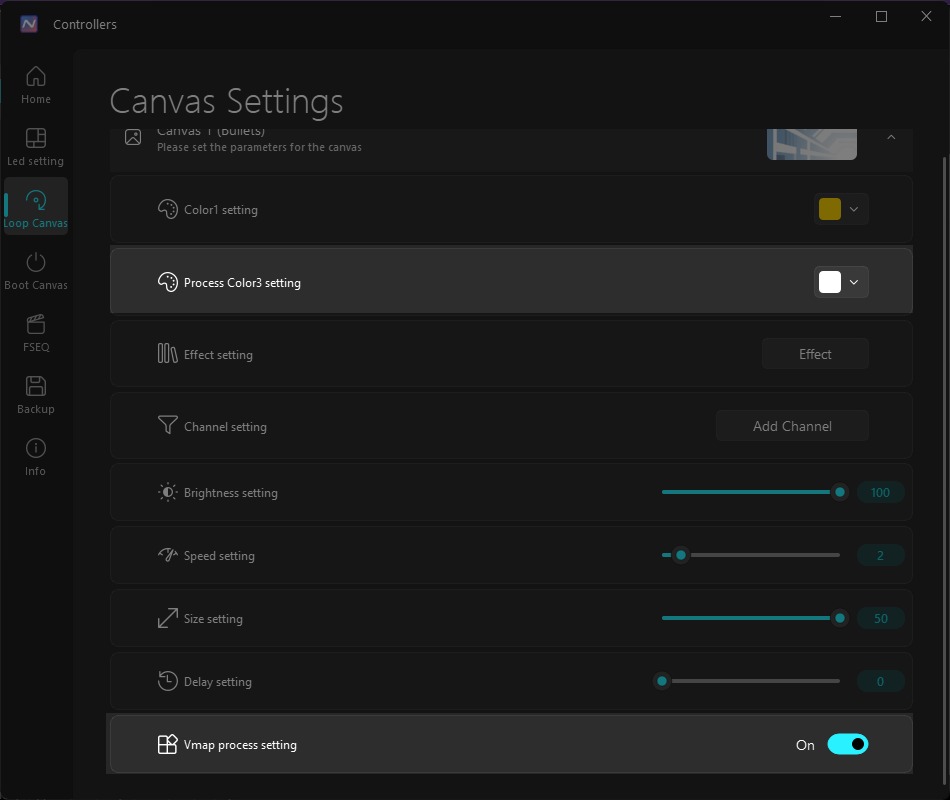950x800 pixels.
Task: Click the Size slider handle
Action: tap(840, 618)
